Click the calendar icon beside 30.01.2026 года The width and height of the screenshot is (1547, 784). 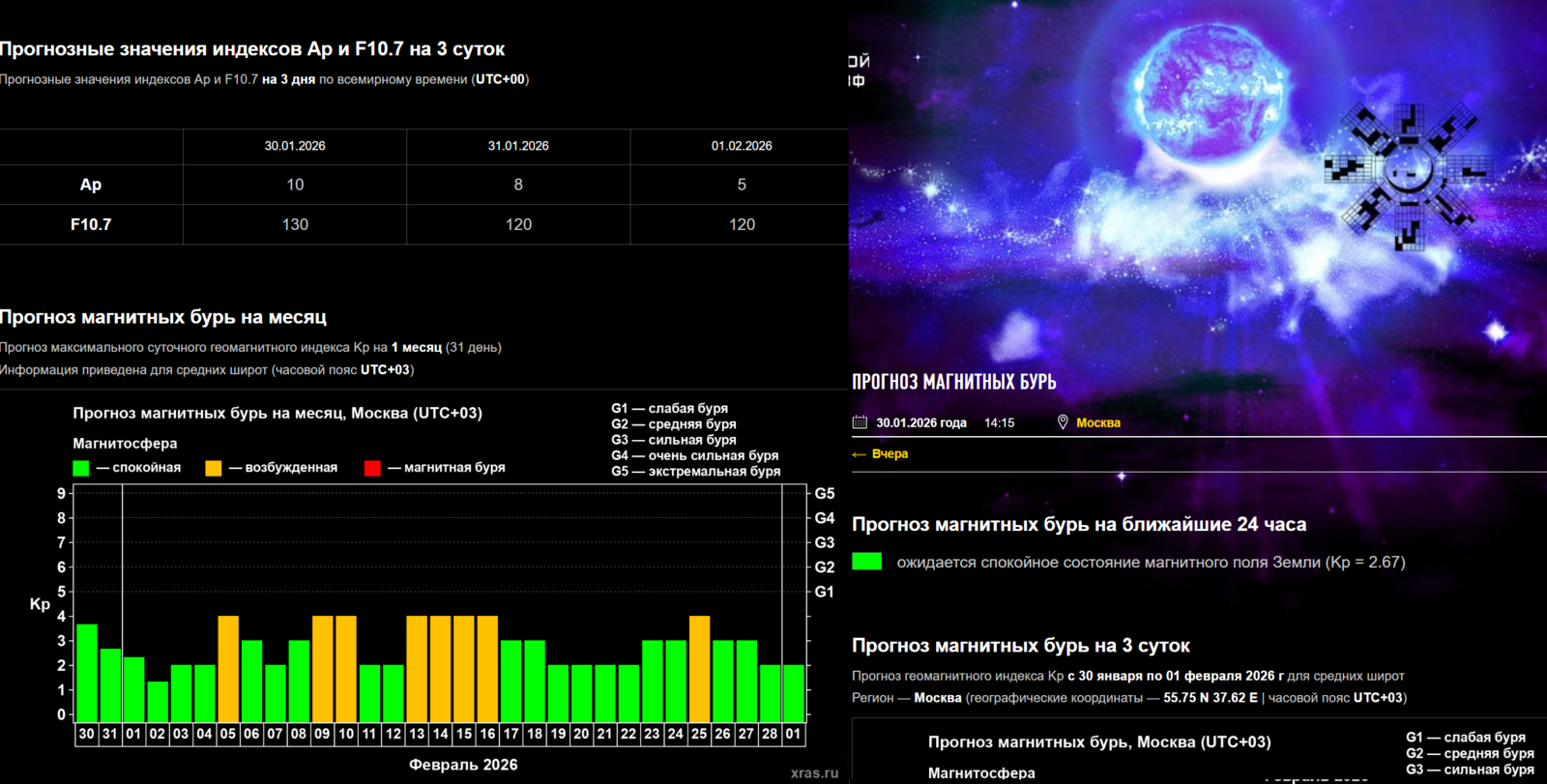coord(860,422)
